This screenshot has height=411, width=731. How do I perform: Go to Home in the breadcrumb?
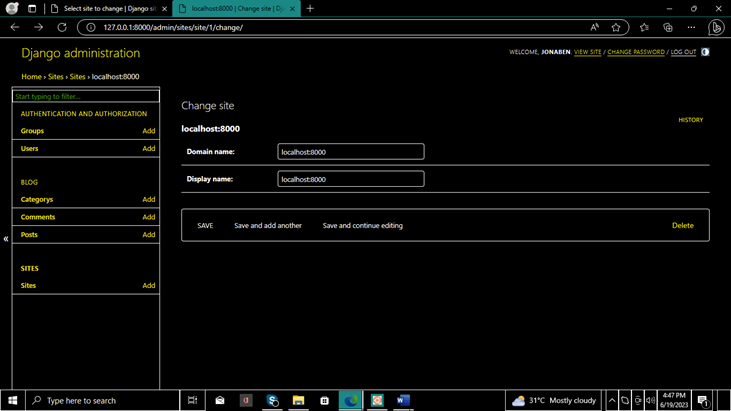click(x=31, y=76)
